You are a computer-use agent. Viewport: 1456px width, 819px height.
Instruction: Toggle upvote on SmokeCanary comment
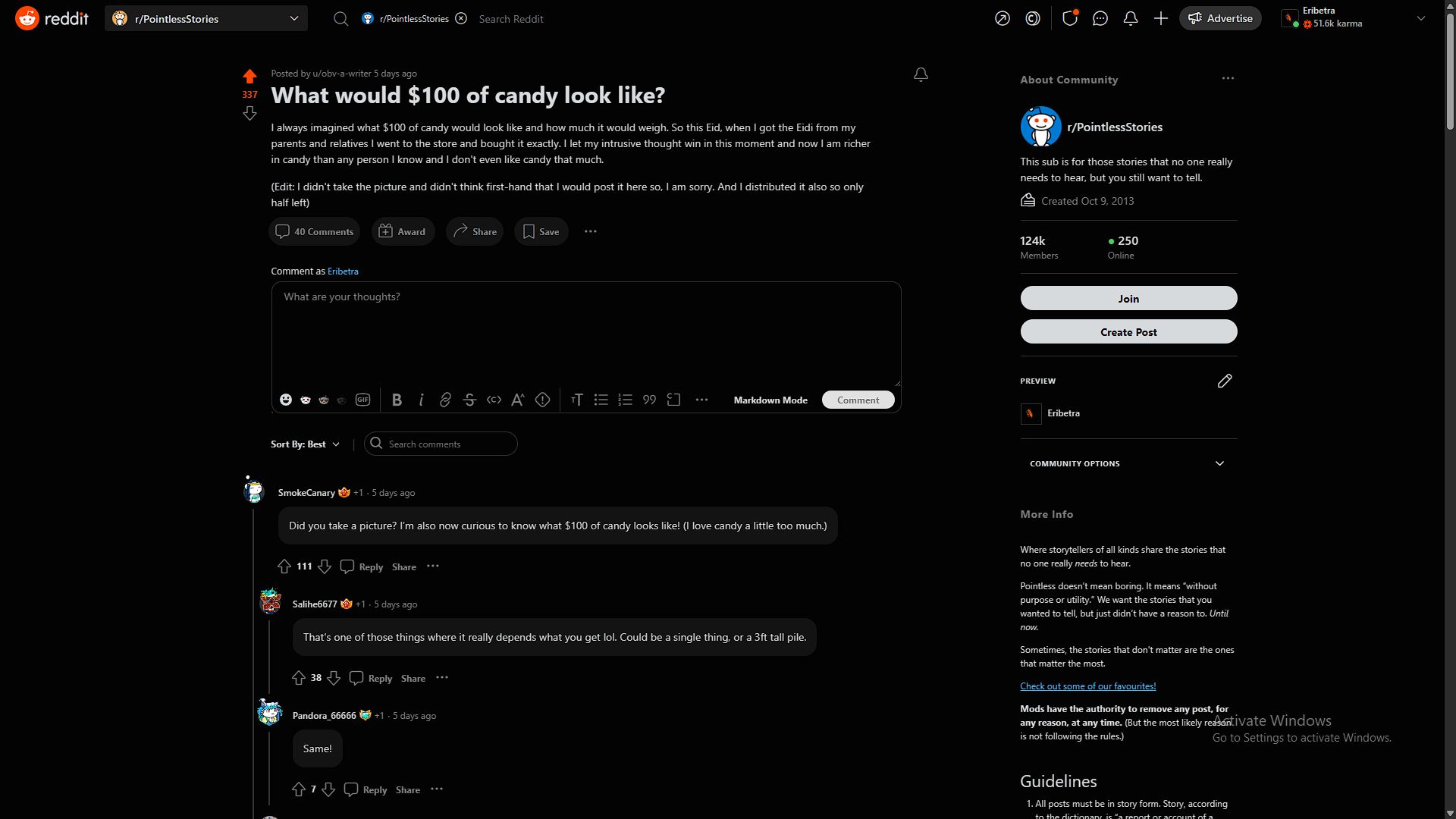[x=284, y=566]
